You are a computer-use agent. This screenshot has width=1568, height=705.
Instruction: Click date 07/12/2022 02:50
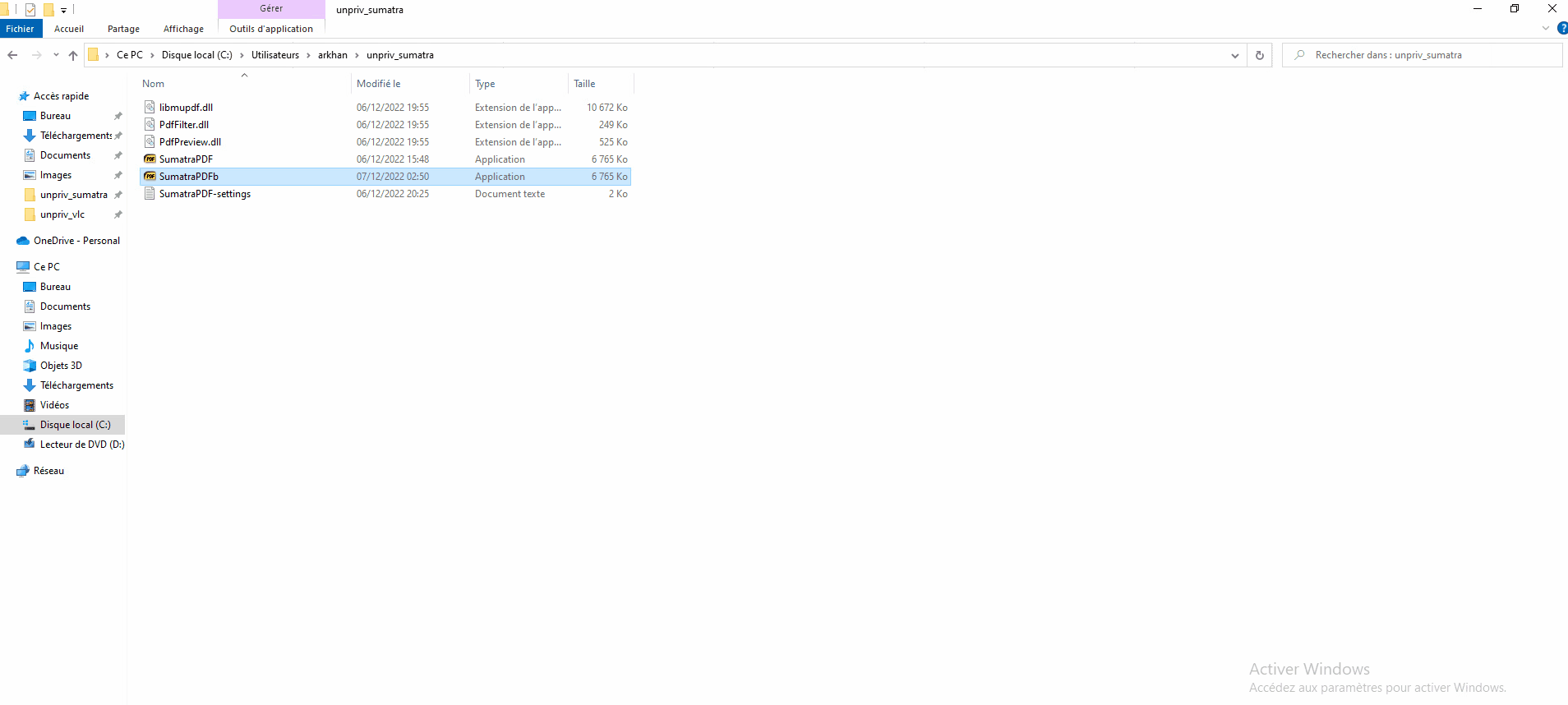pyautogui.click(x=393, y=177)
